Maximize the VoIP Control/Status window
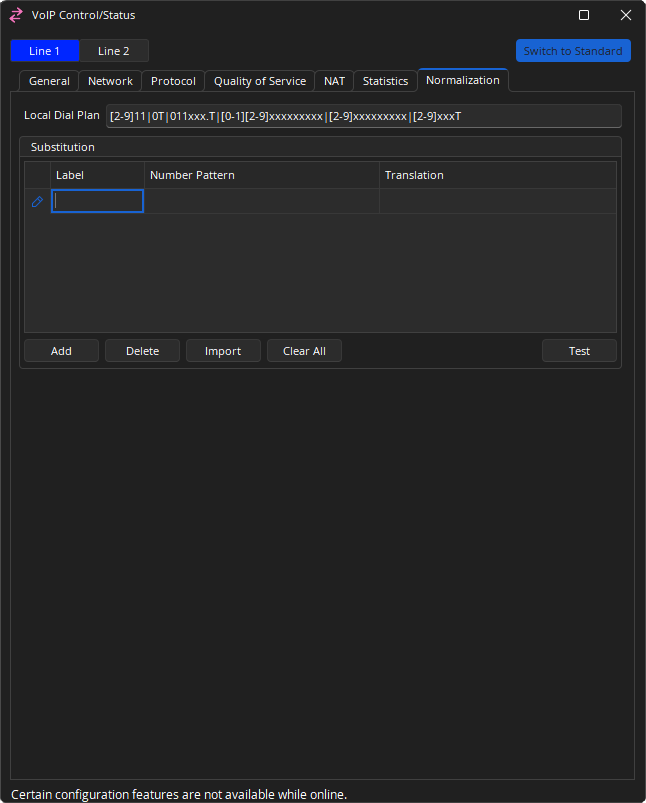The image size is (646, 803). coord(584,15)
